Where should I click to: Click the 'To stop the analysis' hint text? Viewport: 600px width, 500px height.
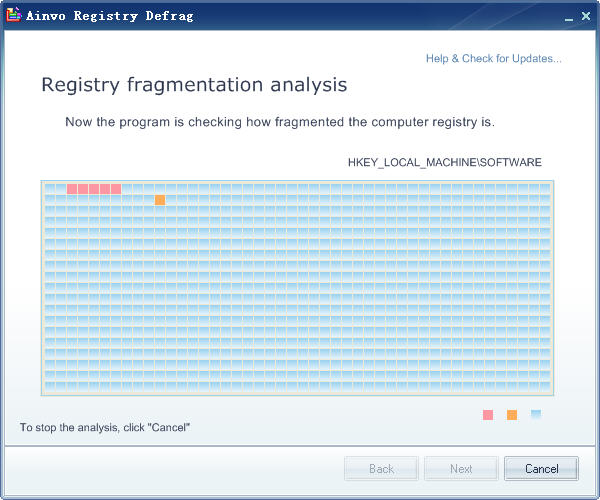[x=105, y=427]
